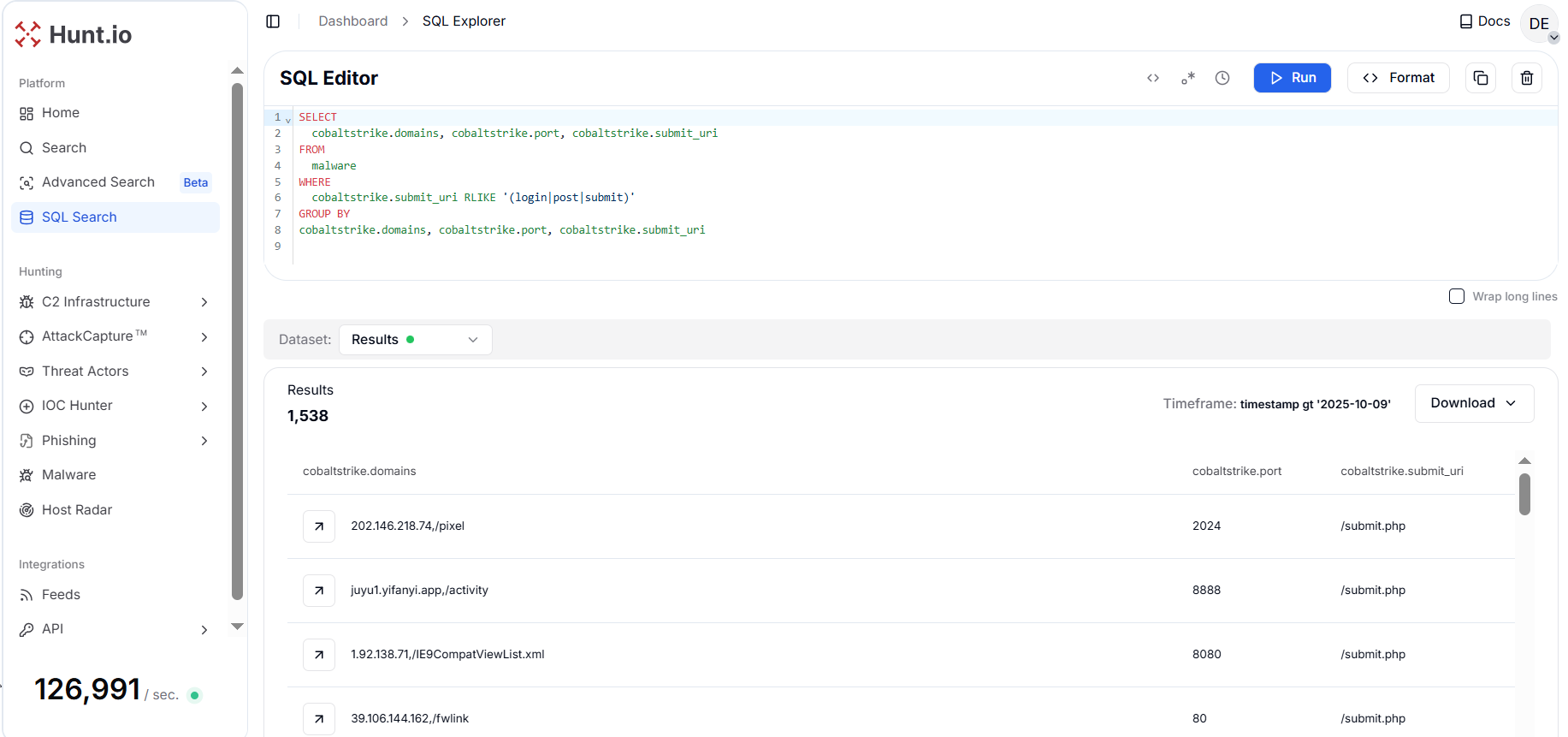Open the Download dropdown
Image resolution: width=1568 pixels, height=737 pixels.
[1474, 403]
